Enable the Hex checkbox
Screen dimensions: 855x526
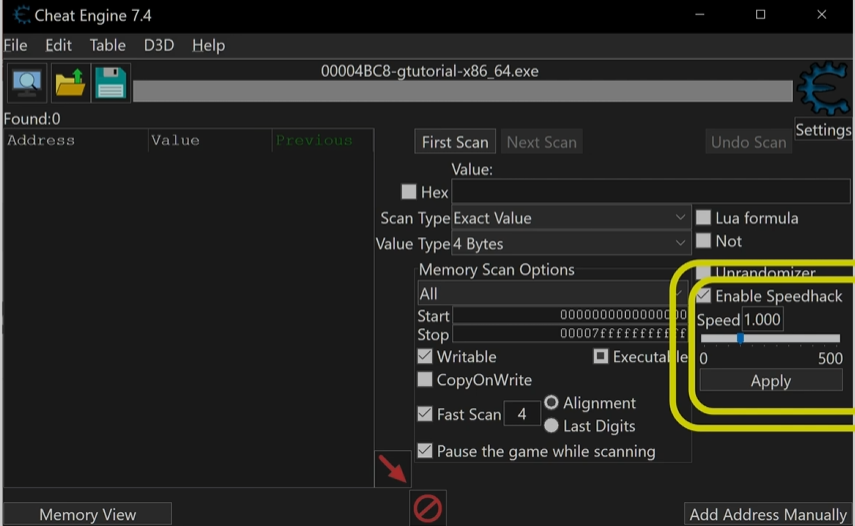(408, 191)
